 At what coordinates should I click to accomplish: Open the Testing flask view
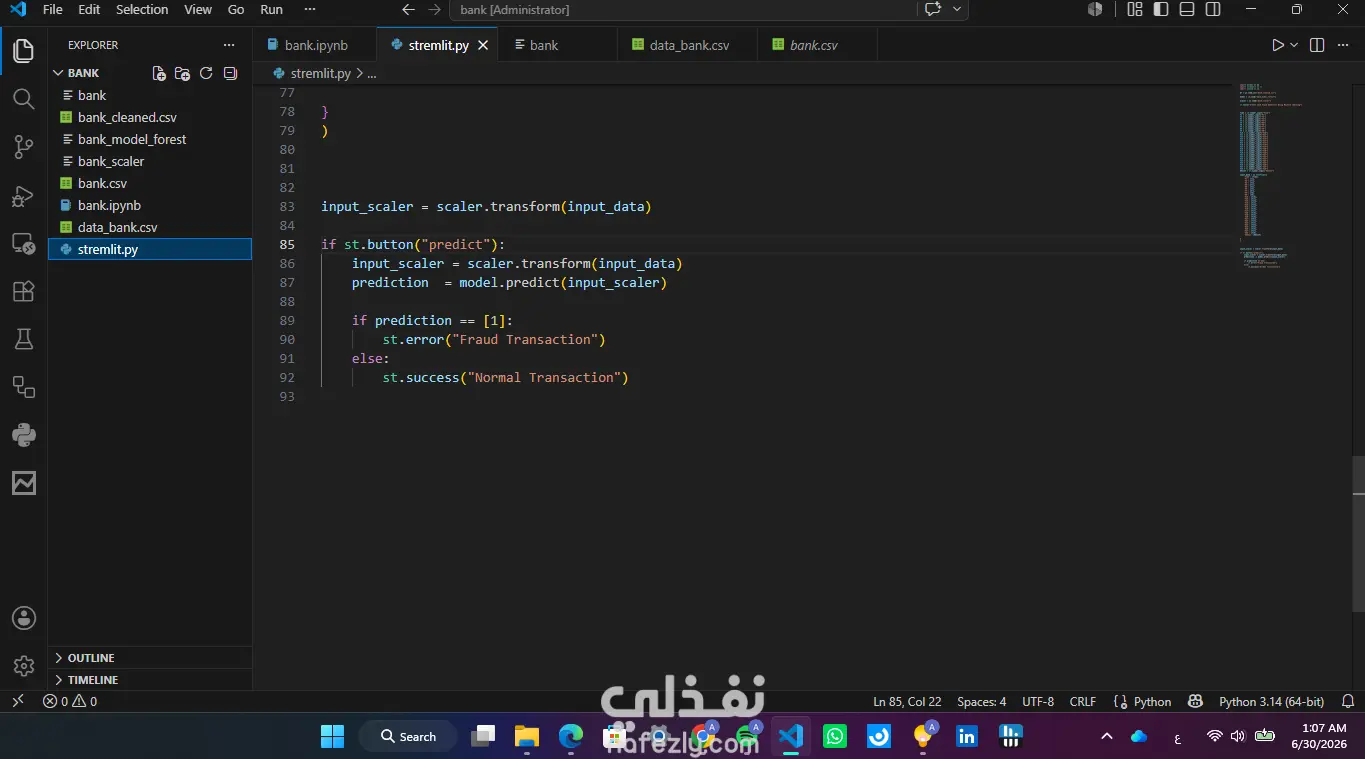tap(24, 339)
